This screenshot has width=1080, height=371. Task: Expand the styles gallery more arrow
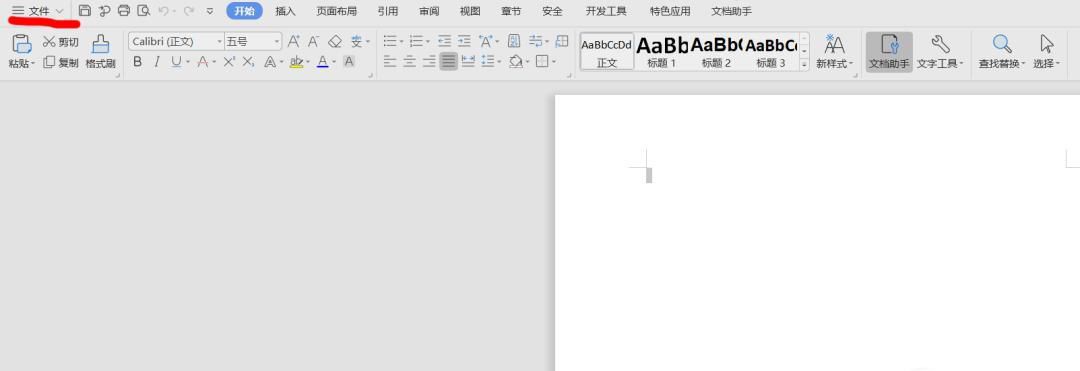(x=804, y=65)
